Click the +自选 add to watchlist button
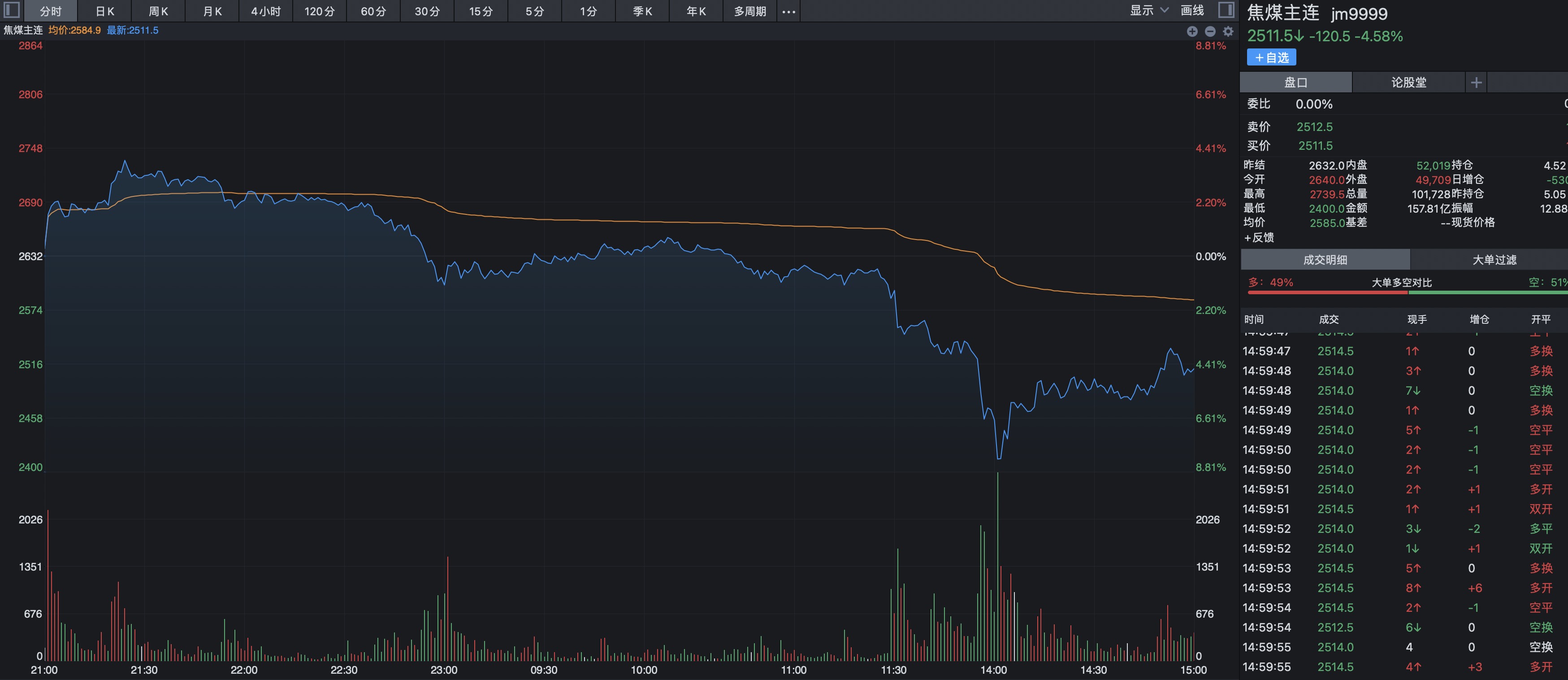 pos(1272,57)
